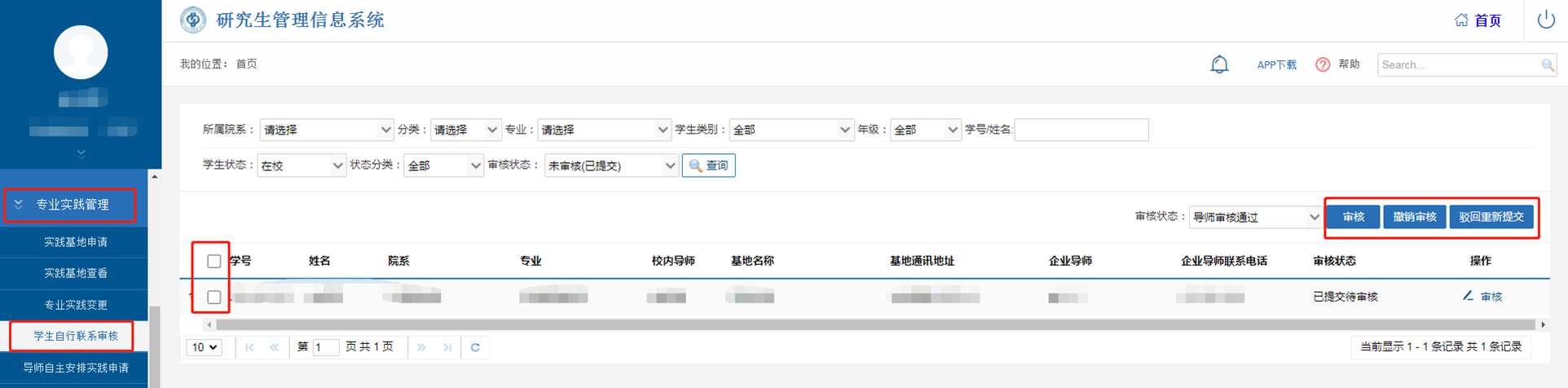The height and width of the screenshot is (388, 1568).
Task: Click the user avatar picture
Action: click(x=81, y=52)
